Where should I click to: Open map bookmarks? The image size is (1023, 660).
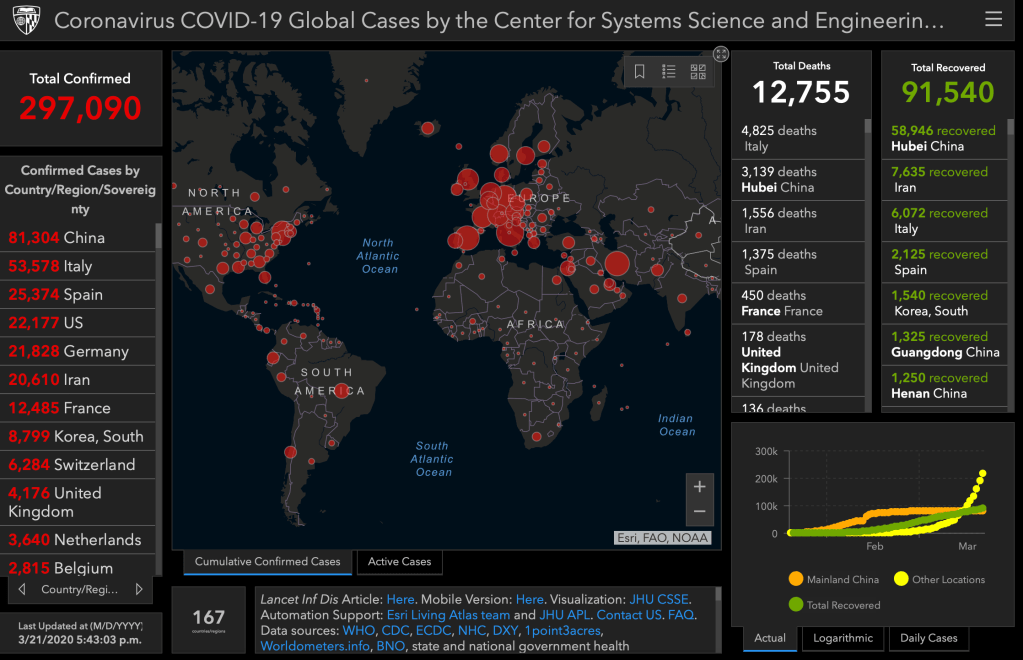coord(640,71)
